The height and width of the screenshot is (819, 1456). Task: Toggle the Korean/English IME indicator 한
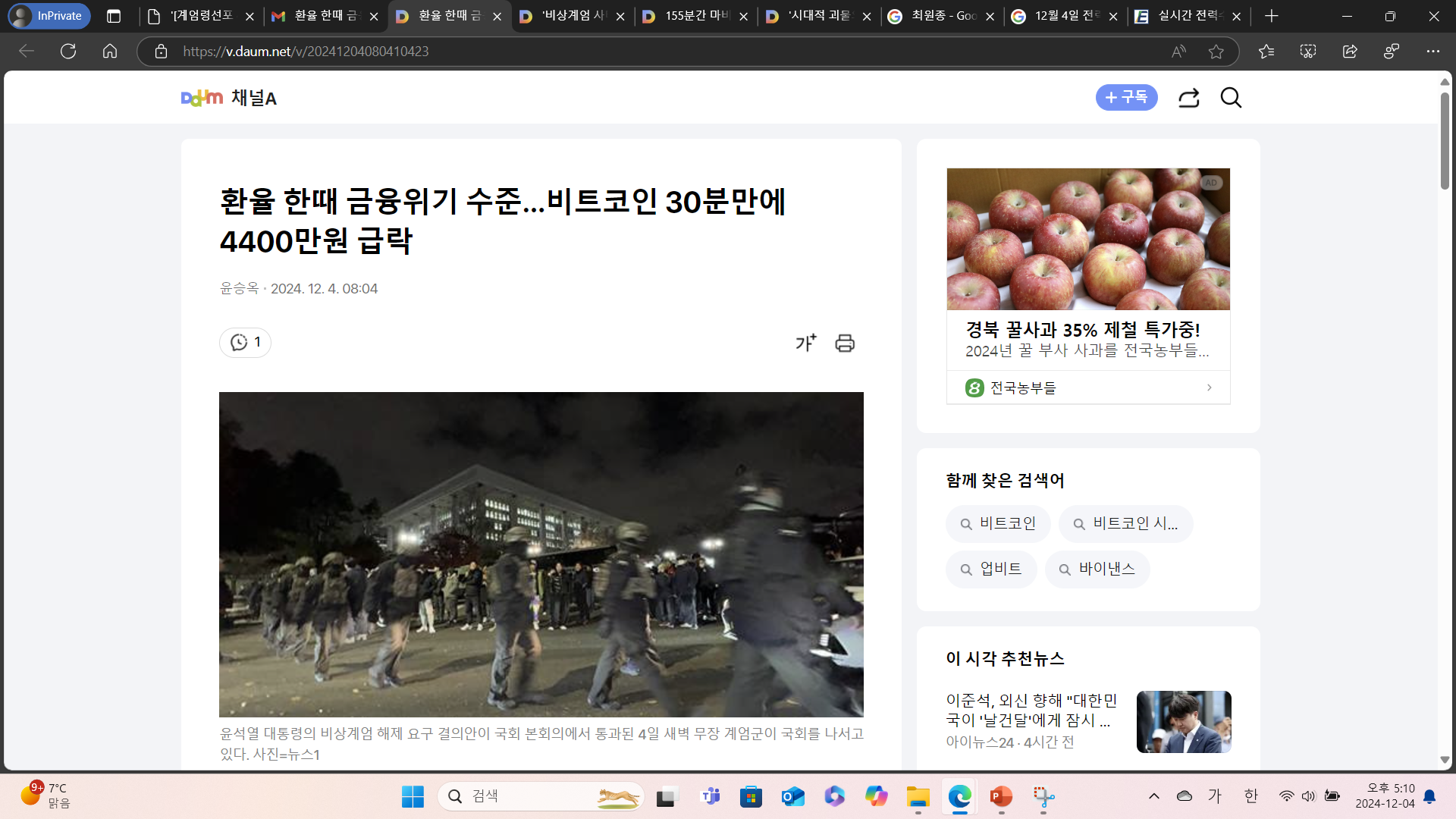pyautogui.click(x=1251, y=795)
